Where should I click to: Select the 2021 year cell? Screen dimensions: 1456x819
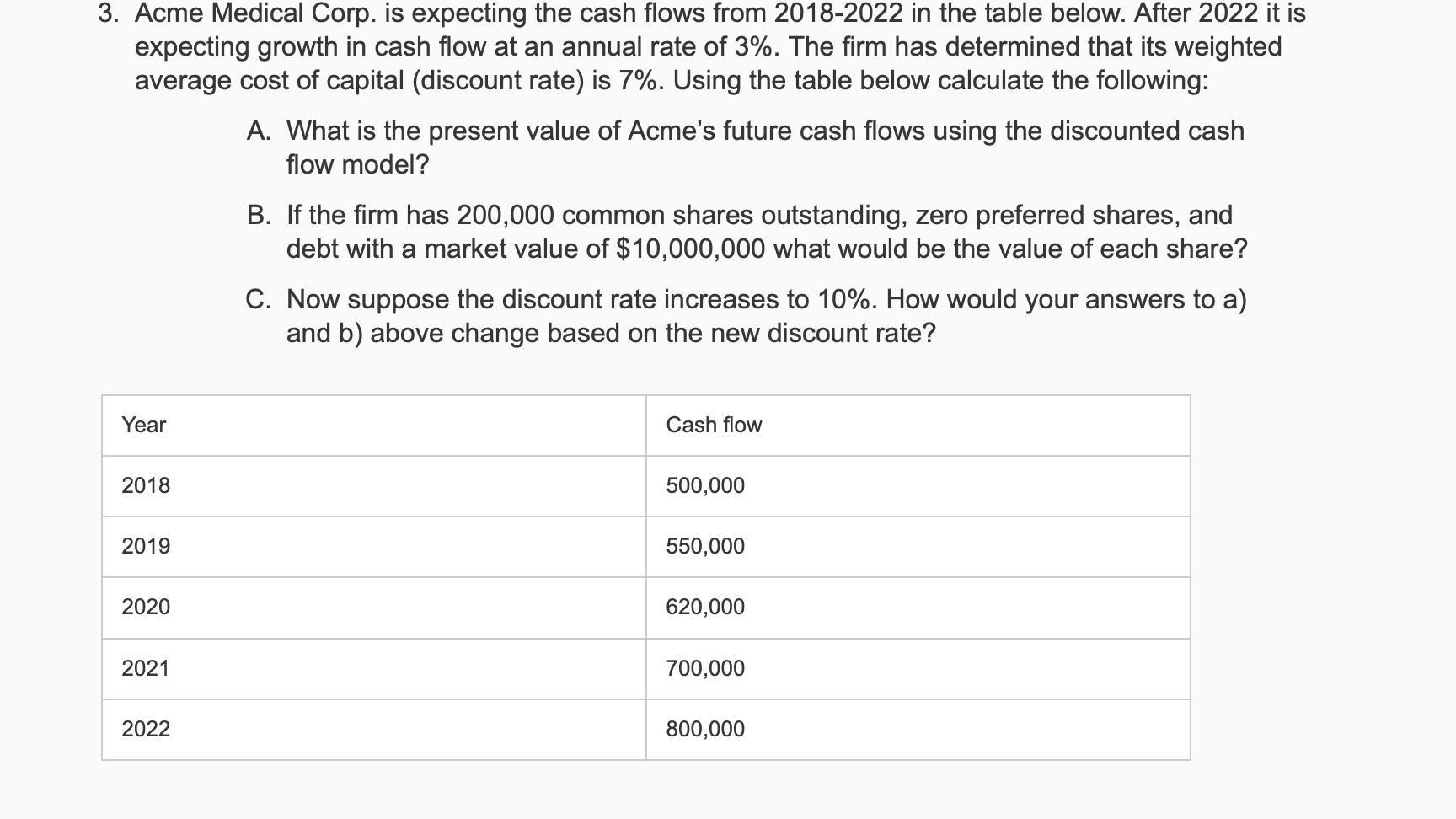tap(374, 669)
